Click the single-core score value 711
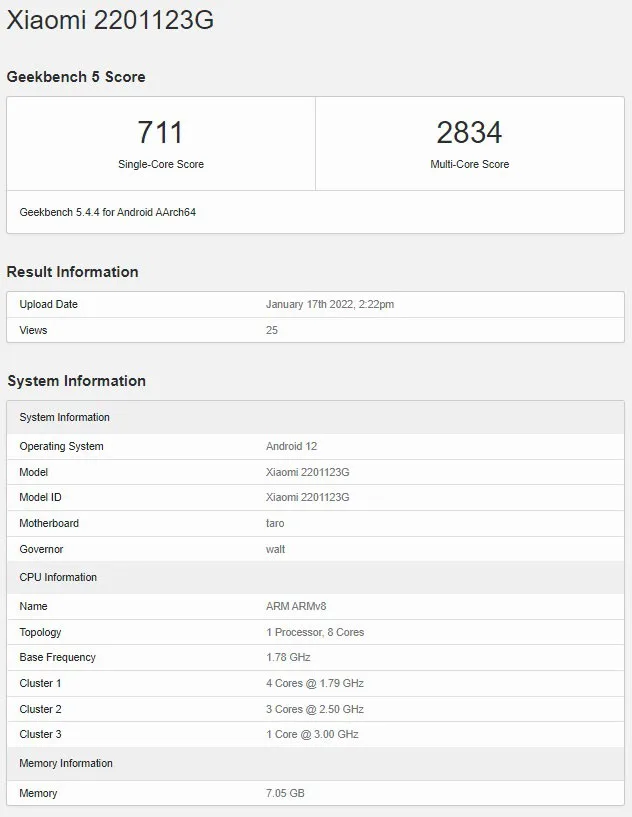 tap(160, 132)
